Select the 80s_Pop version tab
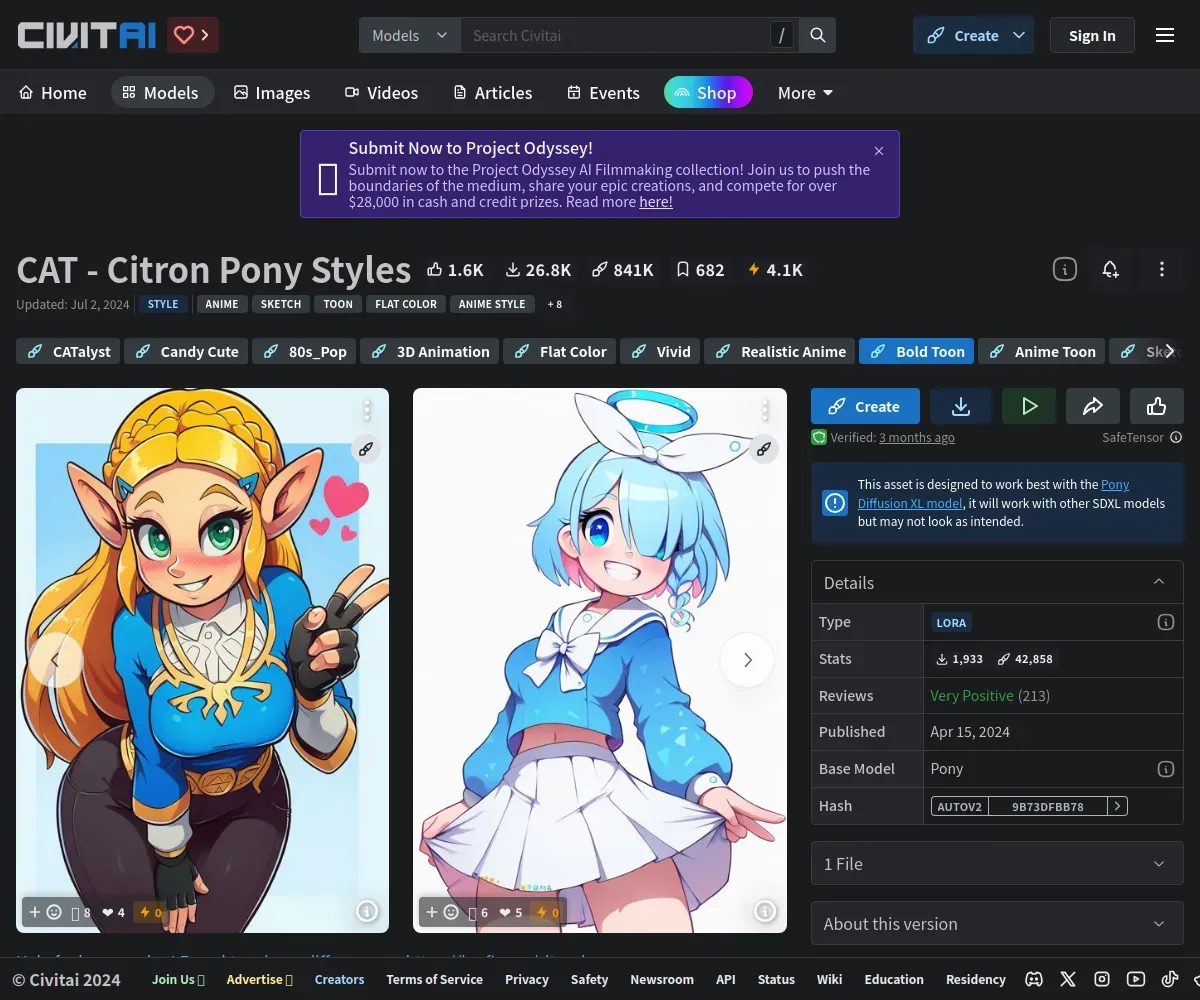The width and height of the screenshot is (1200, 1000). tap(304, 351)
